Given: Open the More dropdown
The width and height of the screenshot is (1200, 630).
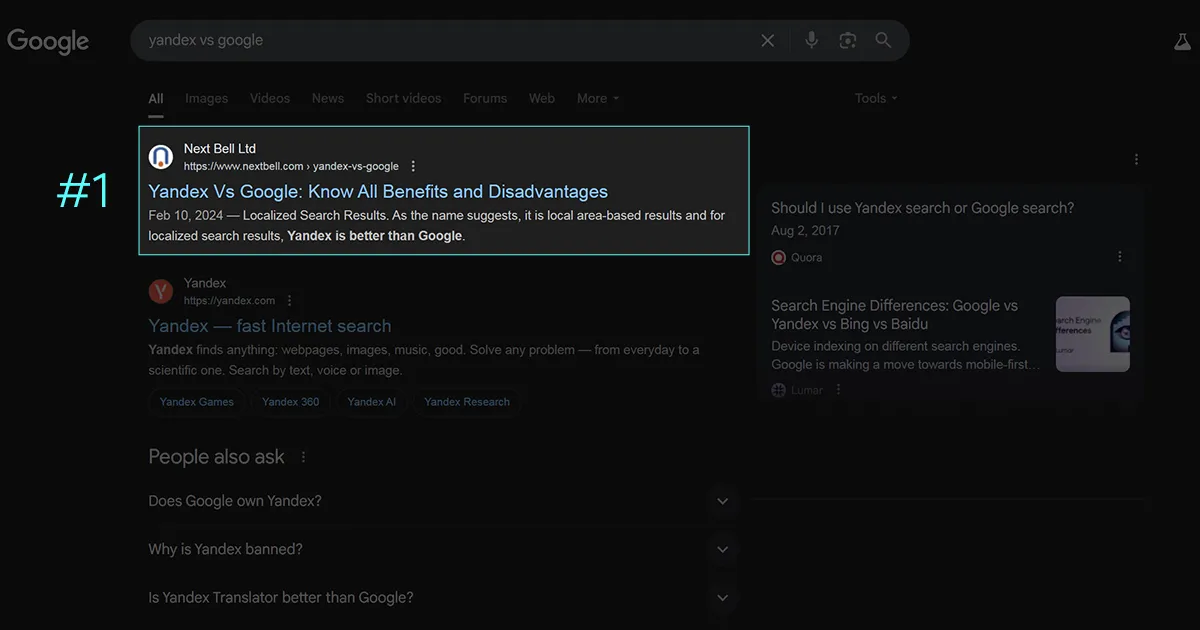Looking at the screenshot, I should point(598,98).
